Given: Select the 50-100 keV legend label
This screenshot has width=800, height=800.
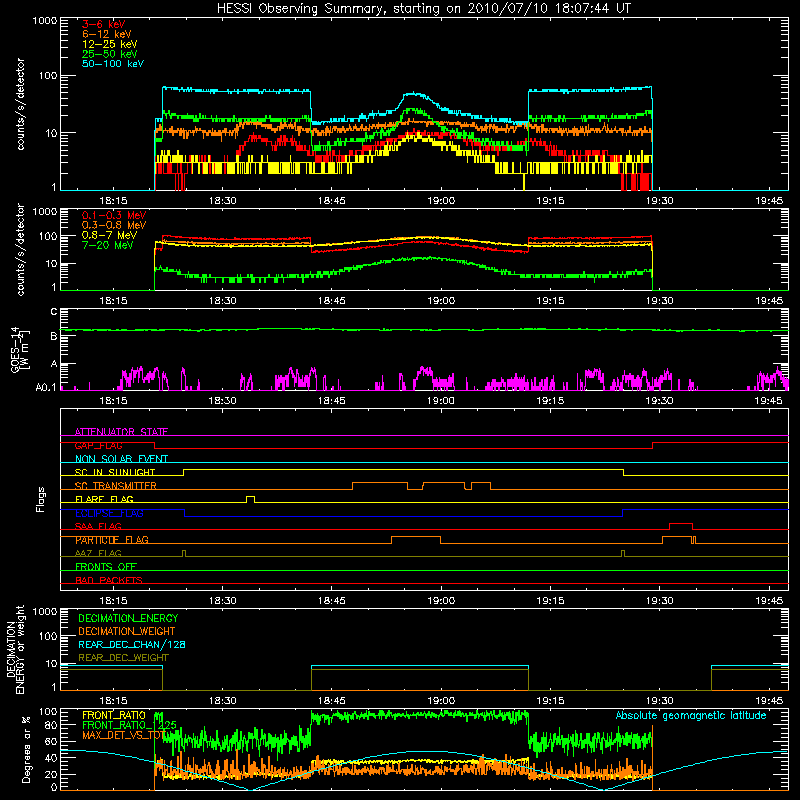Looking at the screenshot, I should click(x=113, y=64).
